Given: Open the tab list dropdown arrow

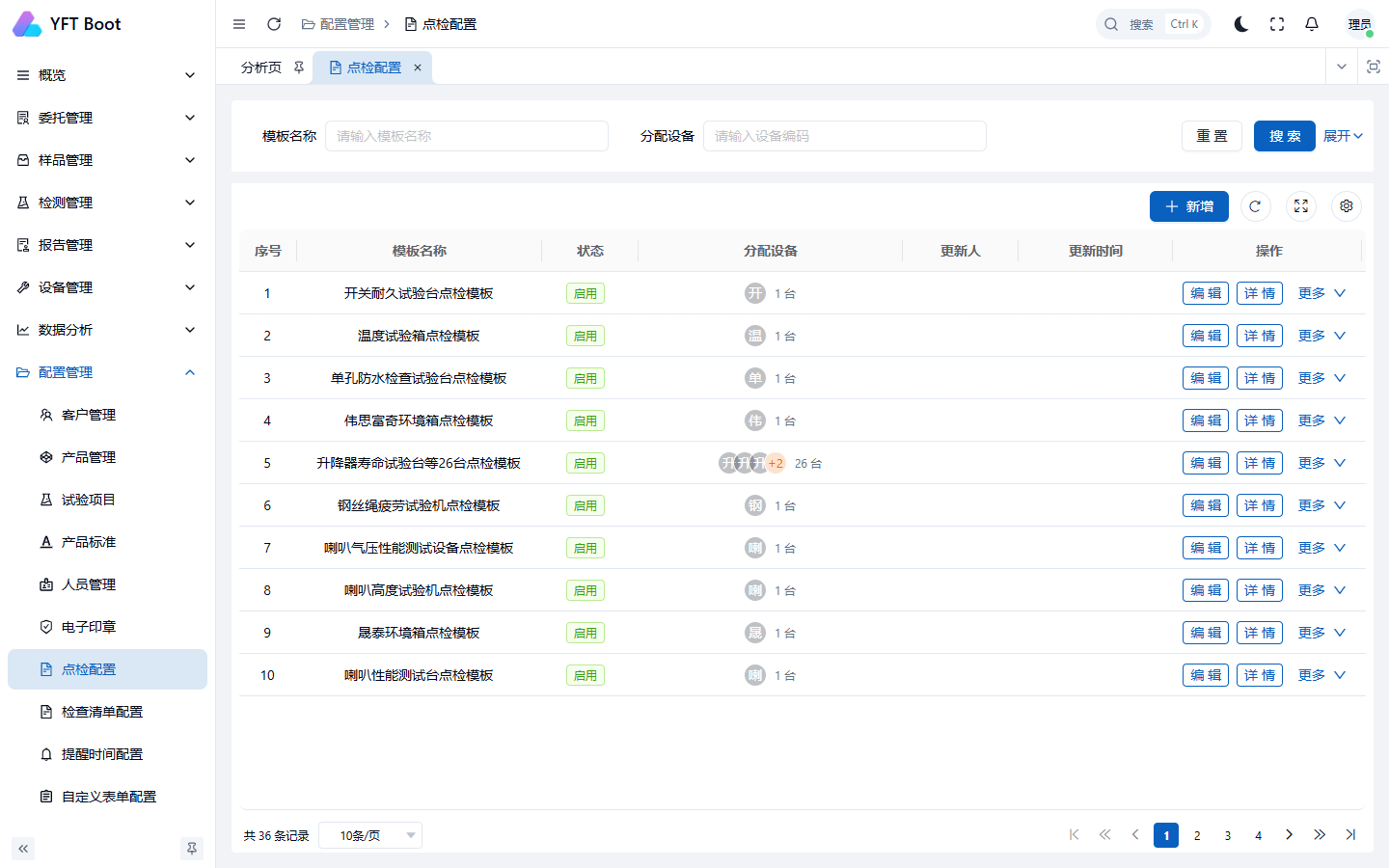Looking at the screenshot, I should click(x=1342, y=67).
